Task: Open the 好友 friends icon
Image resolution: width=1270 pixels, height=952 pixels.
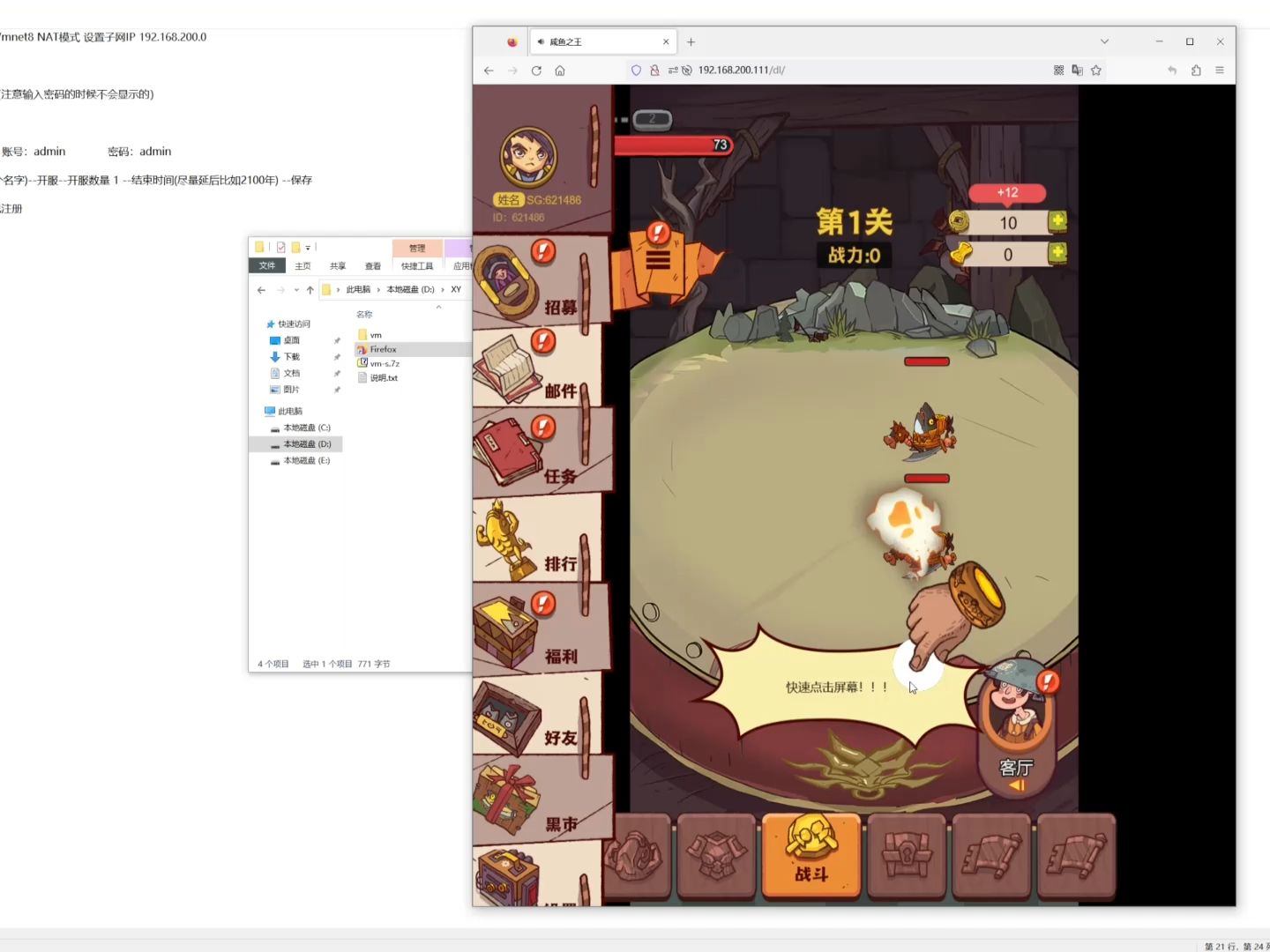Action: click(538, 715)
